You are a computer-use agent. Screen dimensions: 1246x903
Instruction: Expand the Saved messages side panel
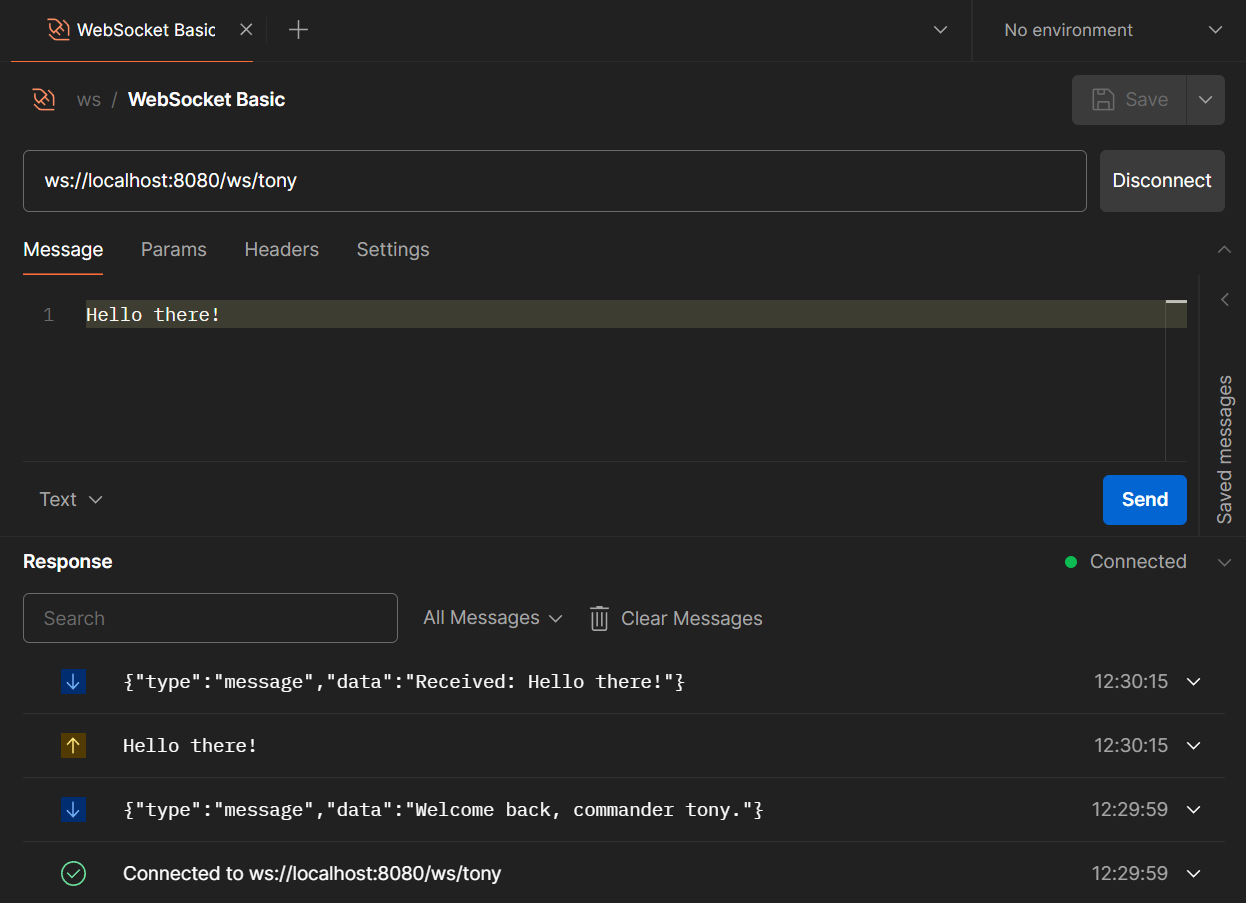(1224, 300)
